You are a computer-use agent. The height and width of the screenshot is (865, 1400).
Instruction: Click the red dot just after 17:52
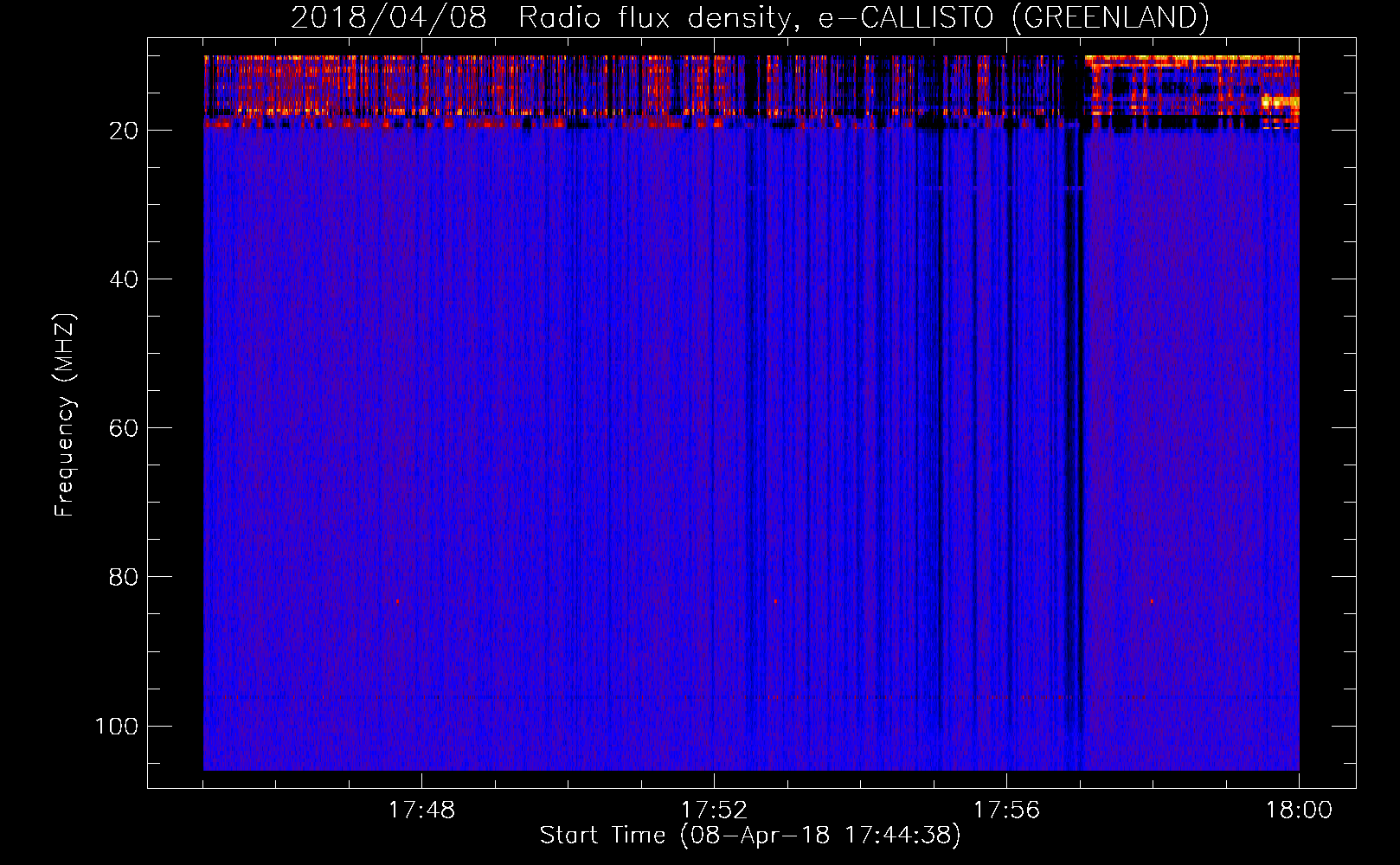tap(775, 601)
